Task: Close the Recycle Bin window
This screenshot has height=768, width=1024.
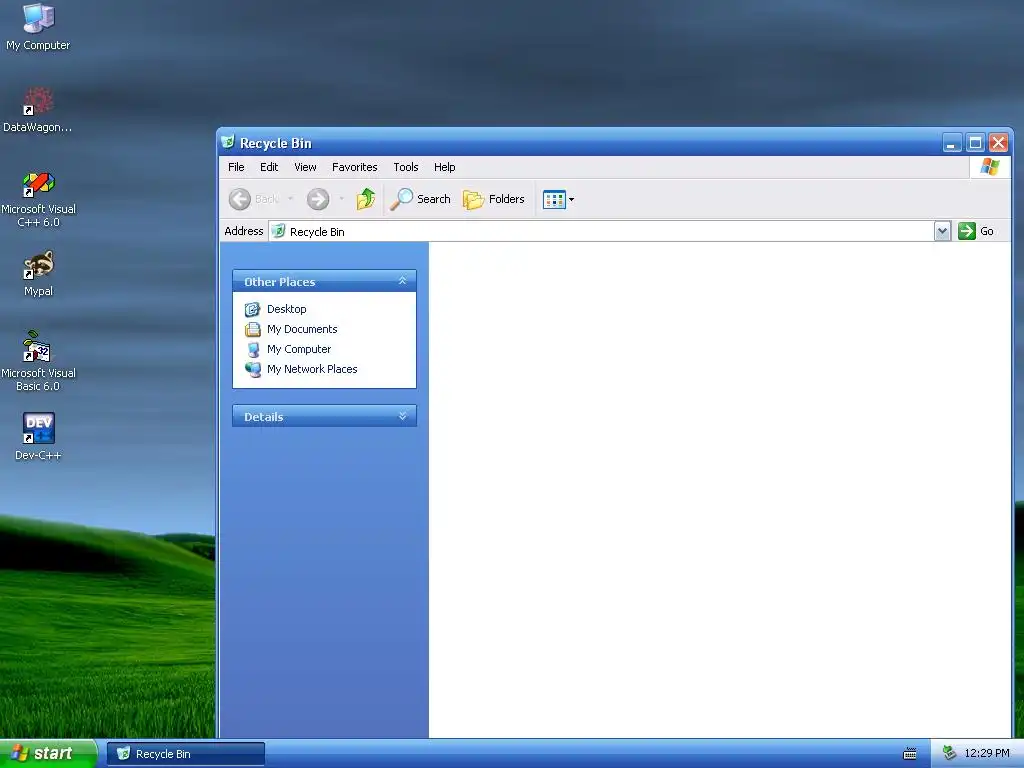Action: [998, 142]
